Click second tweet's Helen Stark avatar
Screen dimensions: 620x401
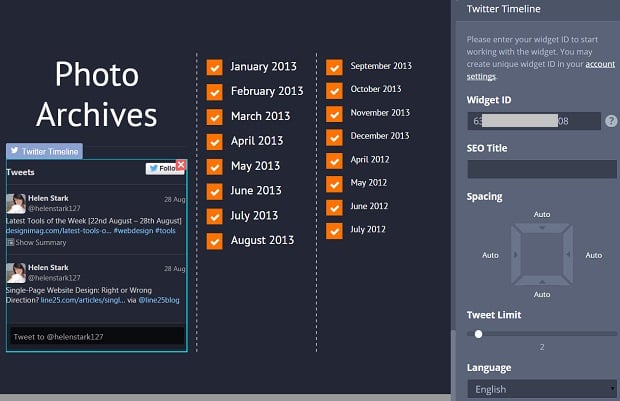coord(16,273)
